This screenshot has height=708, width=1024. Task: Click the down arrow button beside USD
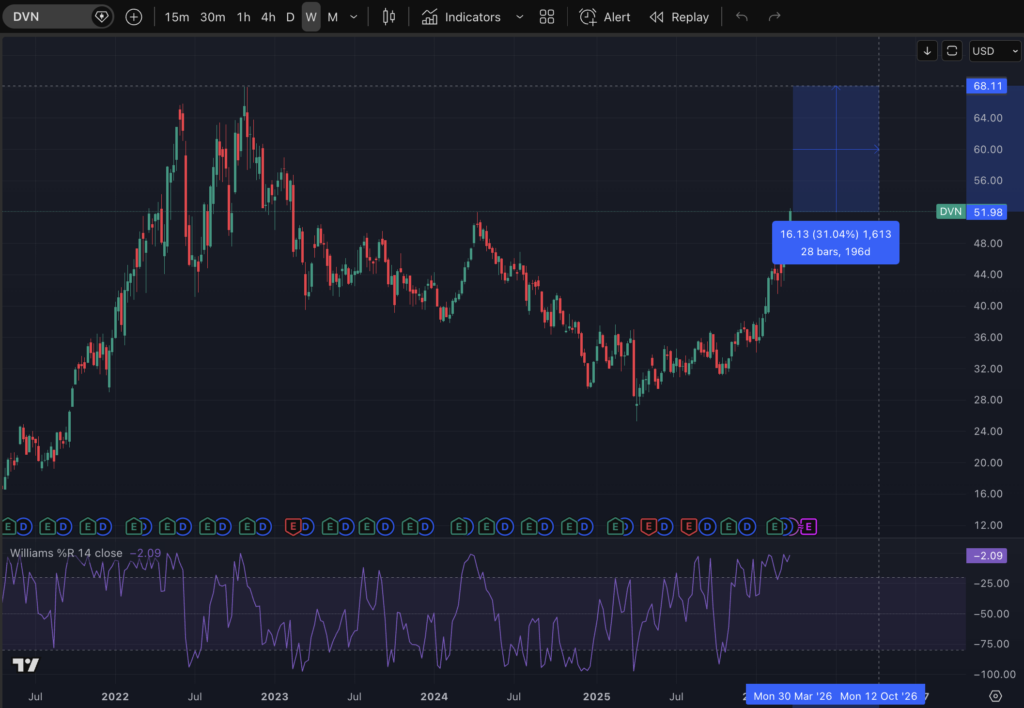point(928,51)
